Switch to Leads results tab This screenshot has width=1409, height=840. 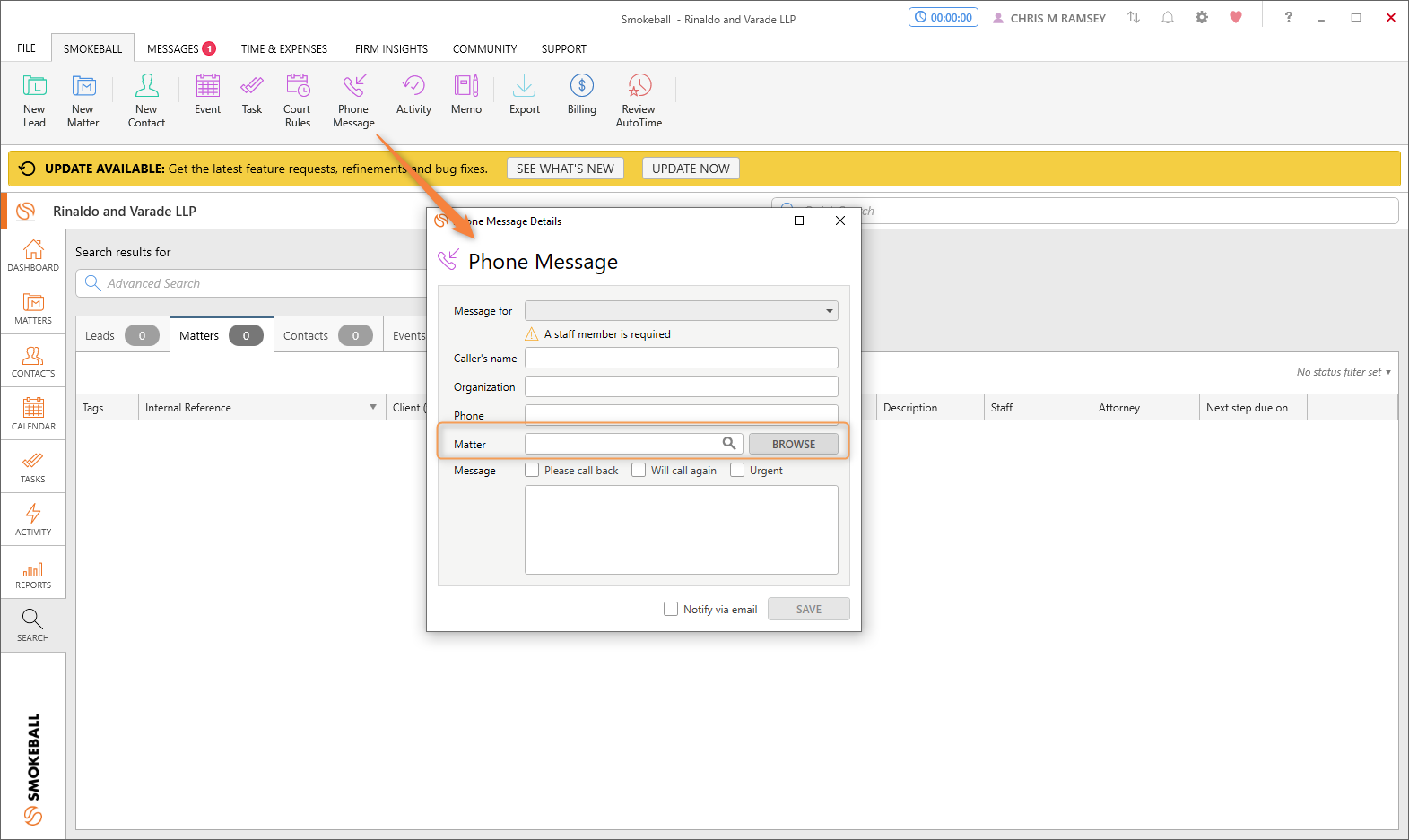[122, 335]
